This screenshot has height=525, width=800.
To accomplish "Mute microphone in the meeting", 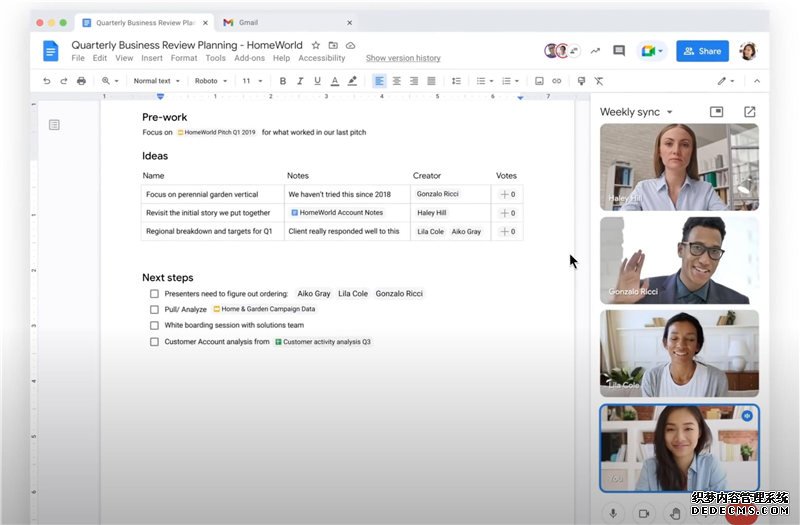I will (613, 513).
